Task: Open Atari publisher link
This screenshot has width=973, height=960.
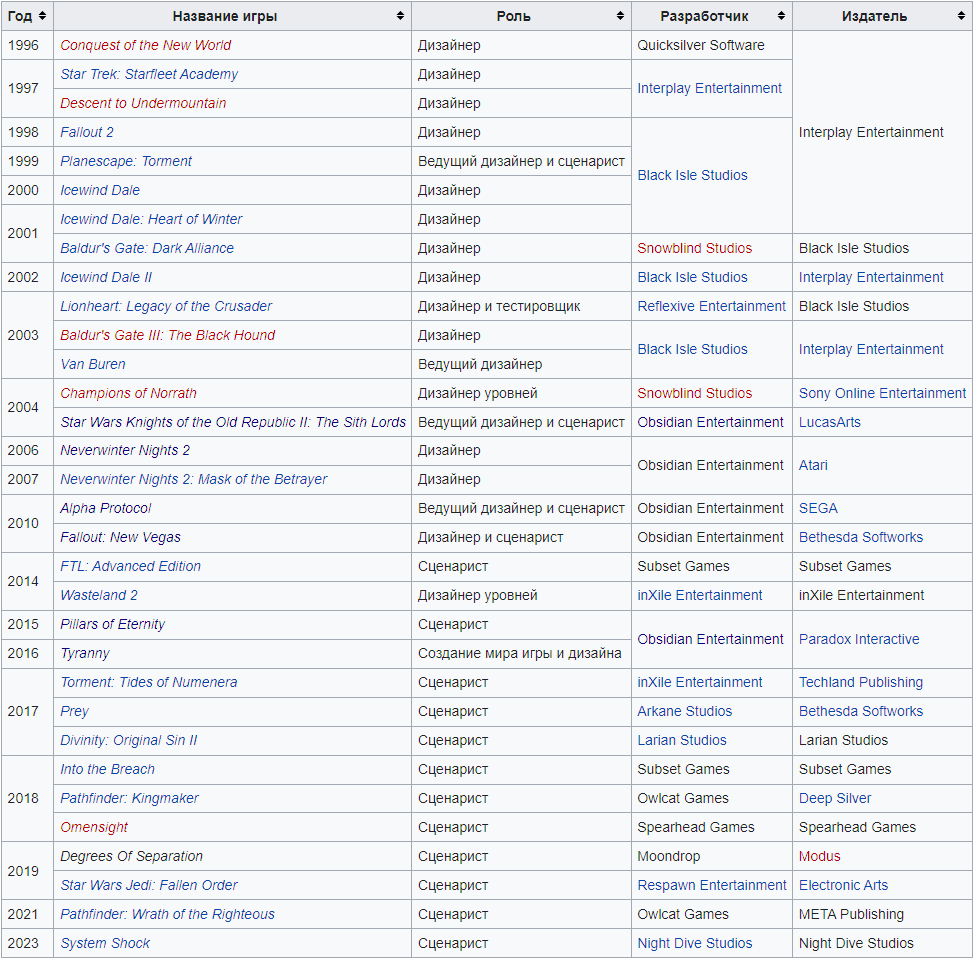Action: click(x=813, y=465)
